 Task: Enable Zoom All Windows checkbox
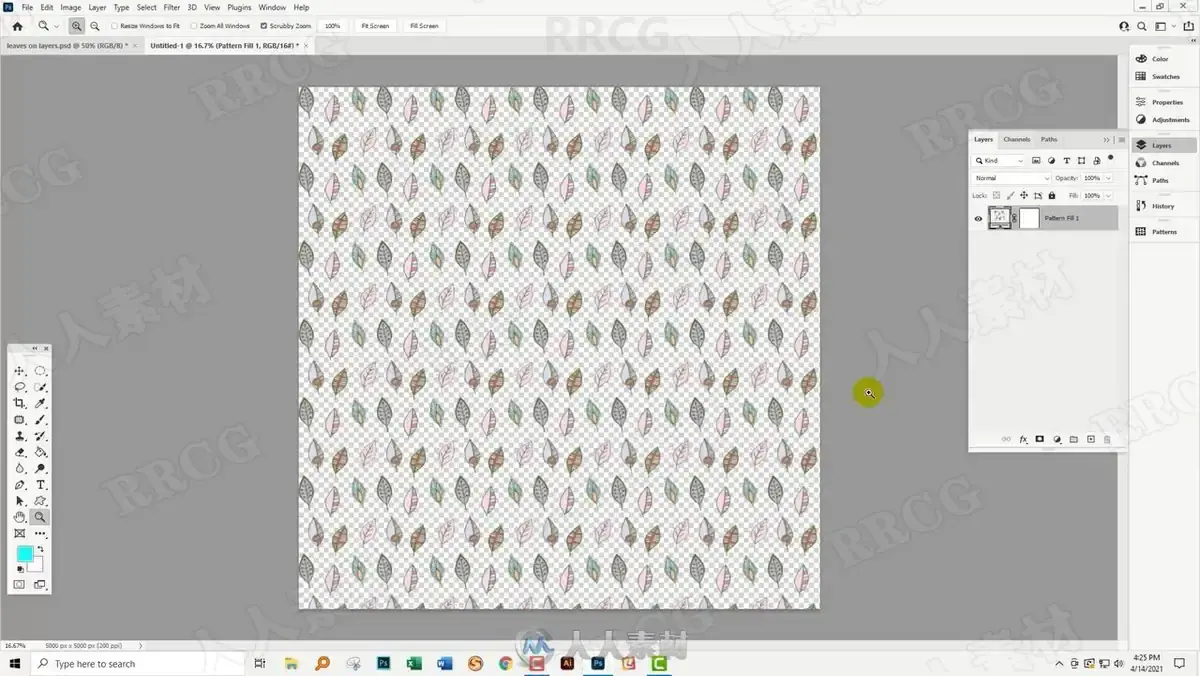click(193, 26)
